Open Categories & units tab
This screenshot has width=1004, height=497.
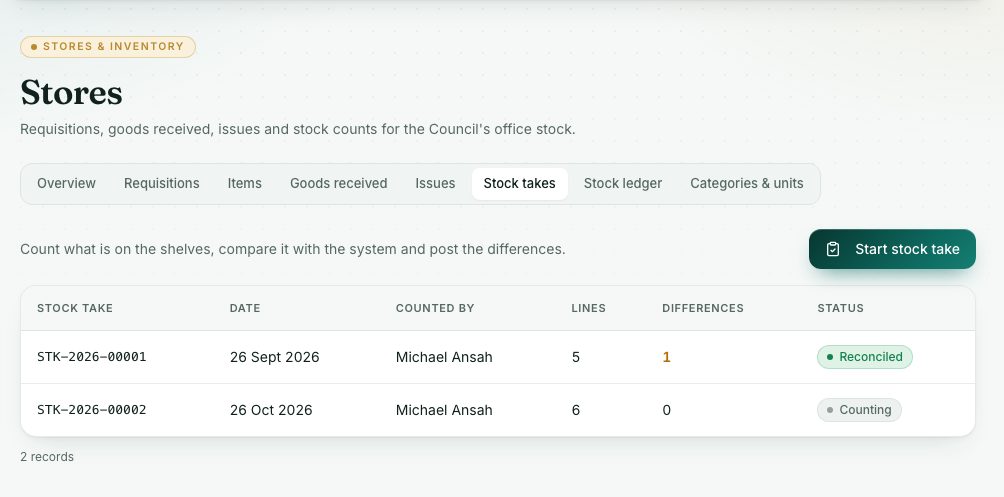[747, 184]
